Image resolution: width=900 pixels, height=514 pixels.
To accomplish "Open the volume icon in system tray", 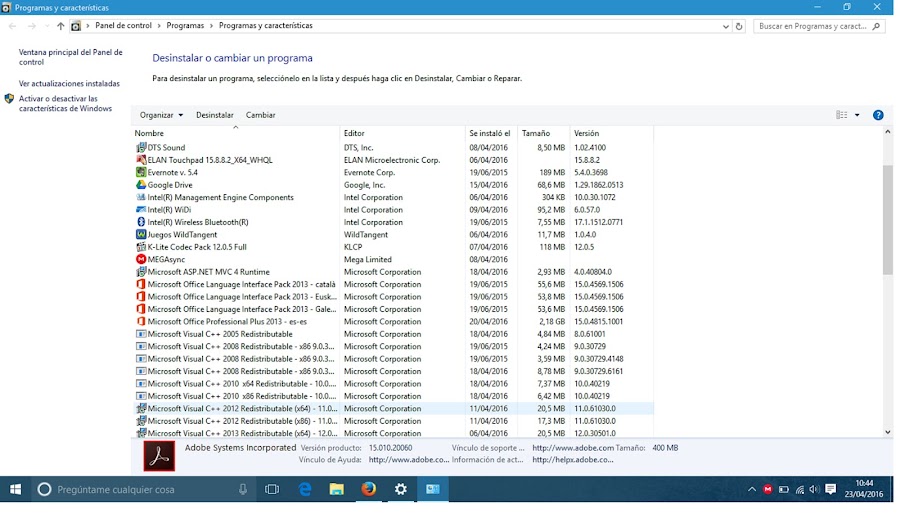I will click(x=814, y=489).
